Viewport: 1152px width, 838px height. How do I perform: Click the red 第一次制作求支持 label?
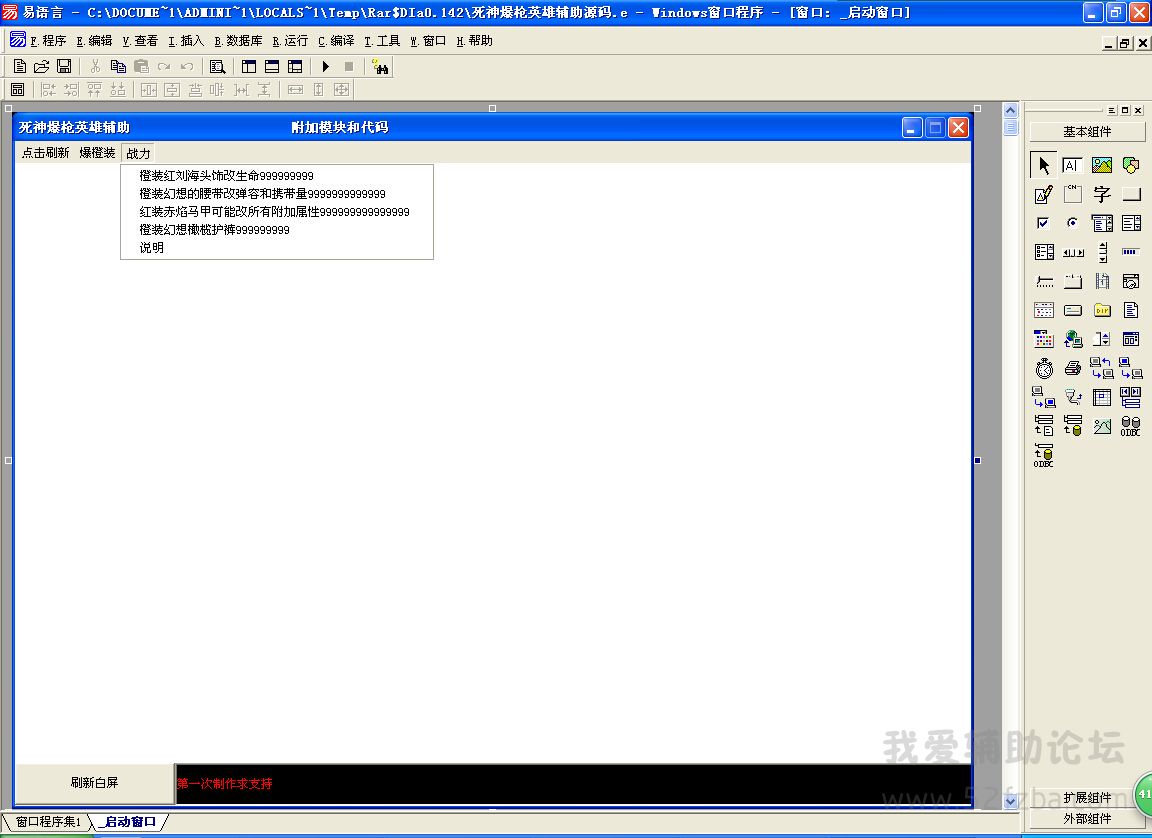225,784
